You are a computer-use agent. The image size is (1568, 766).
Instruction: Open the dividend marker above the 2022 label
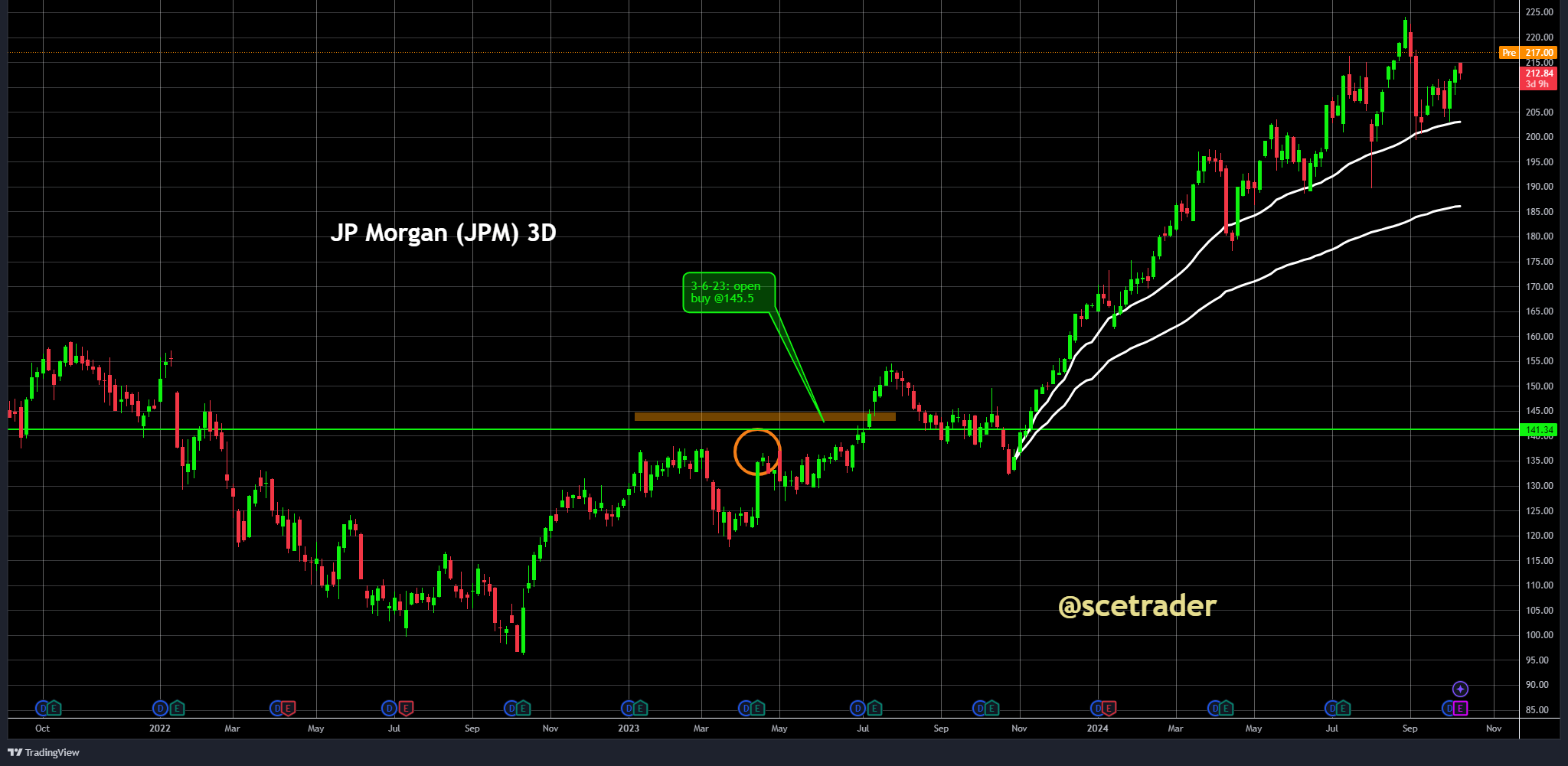pos(160,709)
